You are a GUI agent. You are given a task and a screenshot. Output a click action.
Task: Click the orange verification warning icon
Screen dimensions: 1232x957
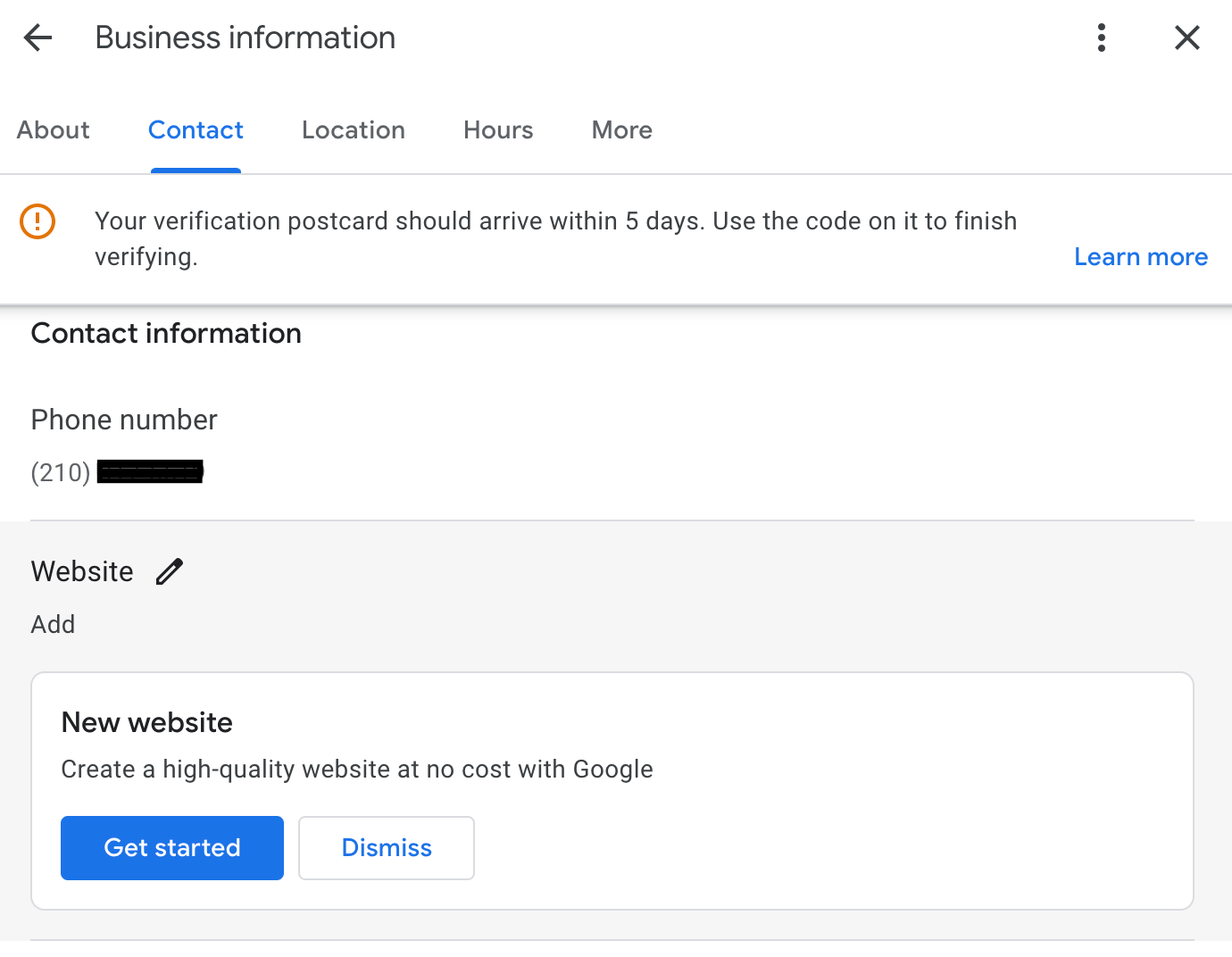pyautogui.click(x=37, y=221)
